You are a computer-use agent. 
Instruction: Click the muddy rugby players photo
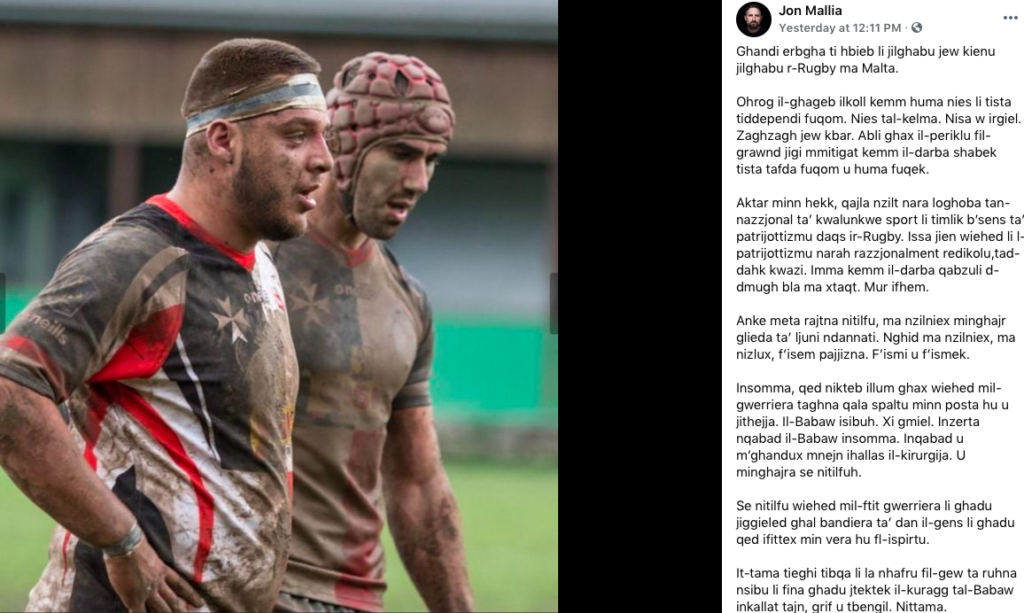(279, 306)
